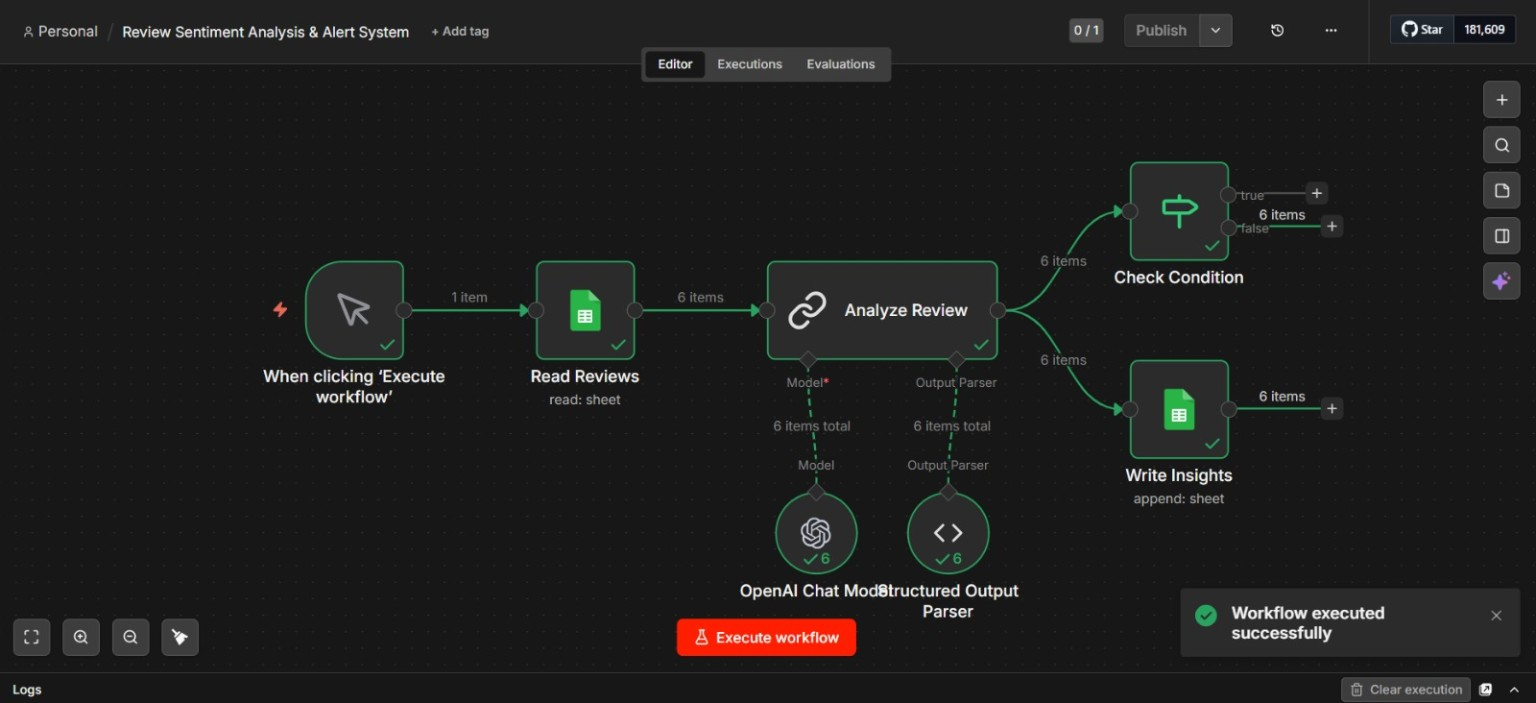1536x703 pixels.
Task: Add node after Write Insights output
Action: [x=1331, y=408]
